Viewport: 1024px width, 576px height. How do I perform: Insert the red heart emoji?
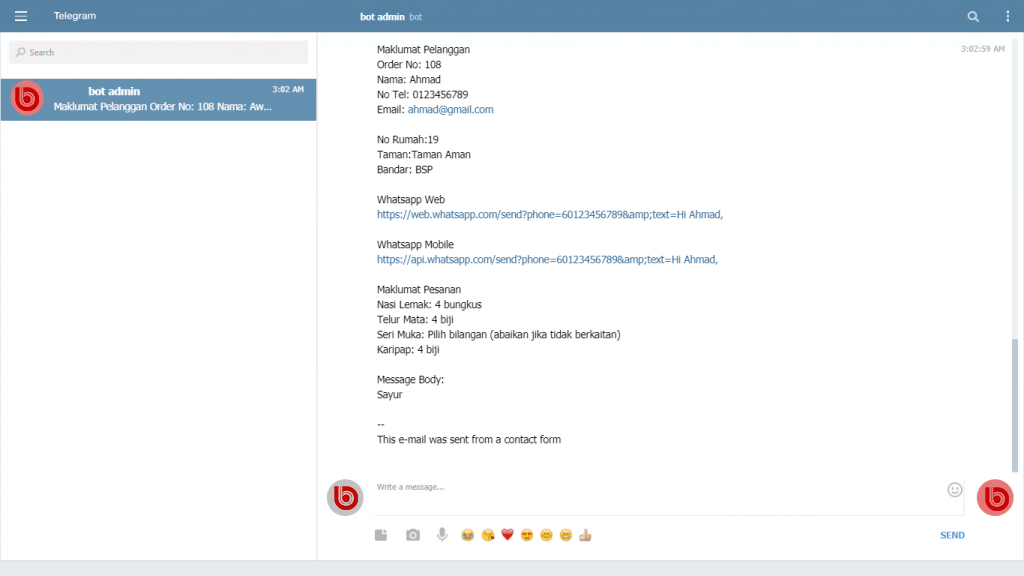pos(507,535)
